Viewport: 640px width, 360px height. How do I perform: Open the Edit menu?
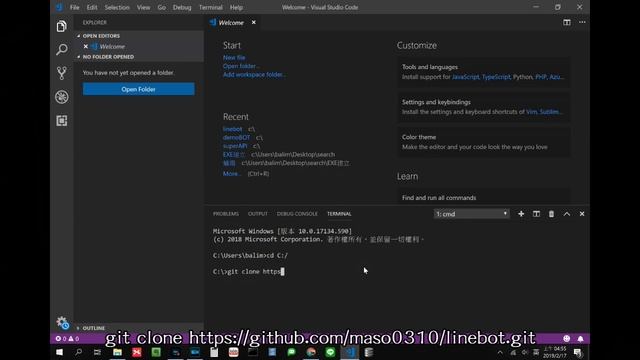pyautogui.click(x=92, y=7)
